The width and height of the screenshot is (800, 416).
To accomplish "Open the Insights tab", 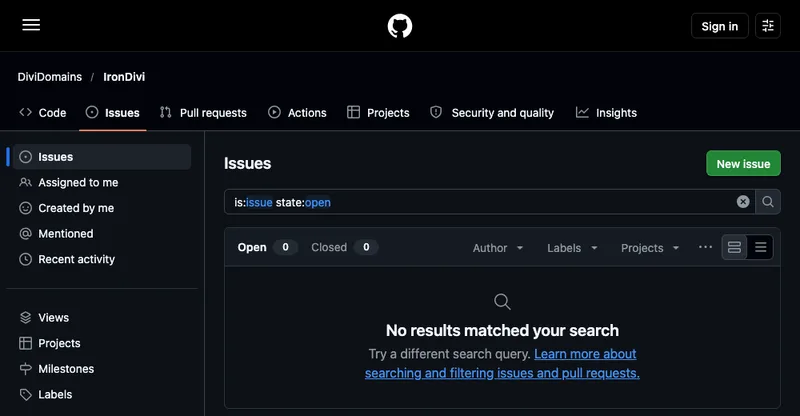I will (x=606, y=113).
